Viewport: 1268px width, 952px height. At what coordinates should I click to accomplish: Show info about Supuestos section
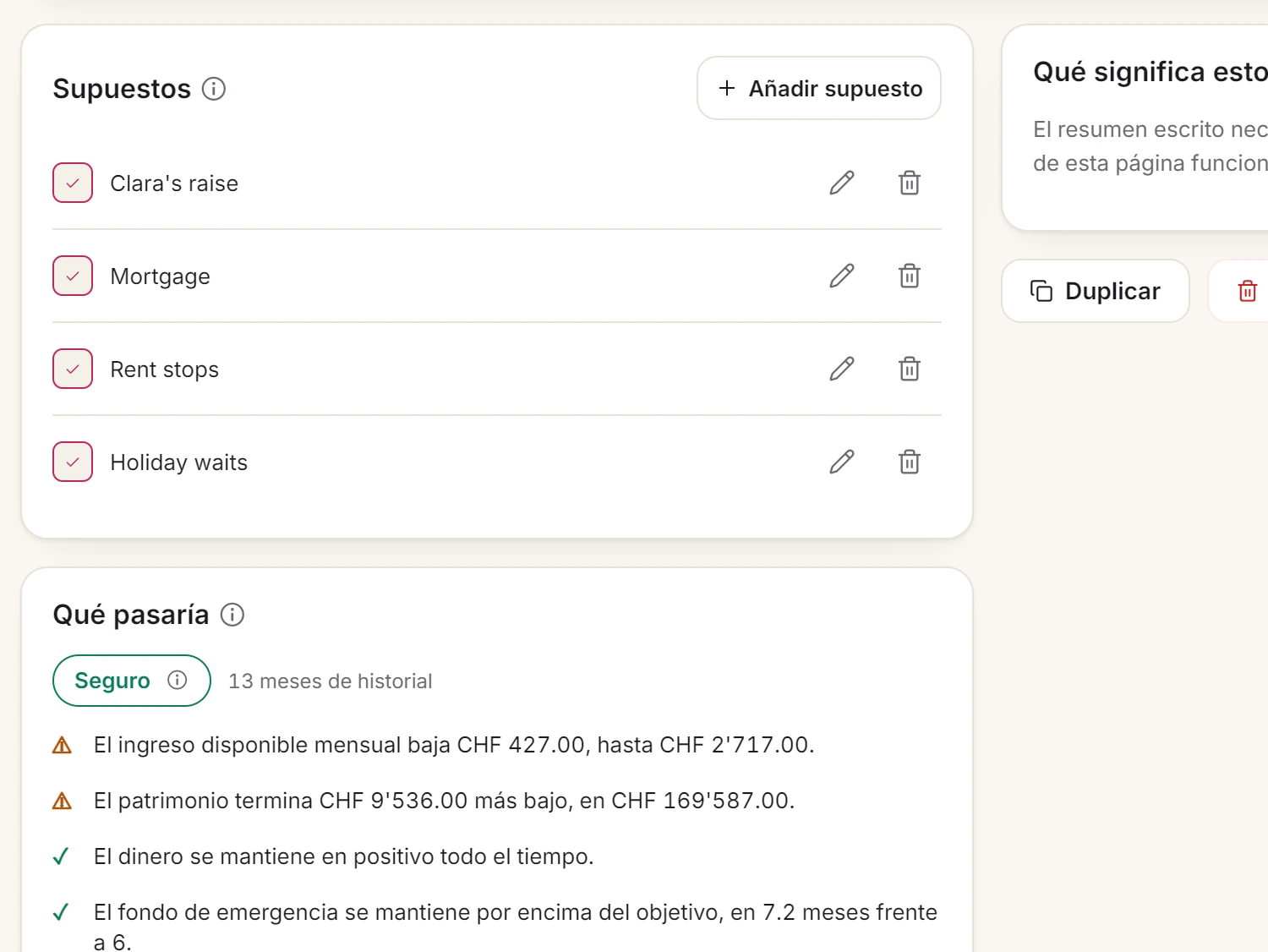[214, 89]
